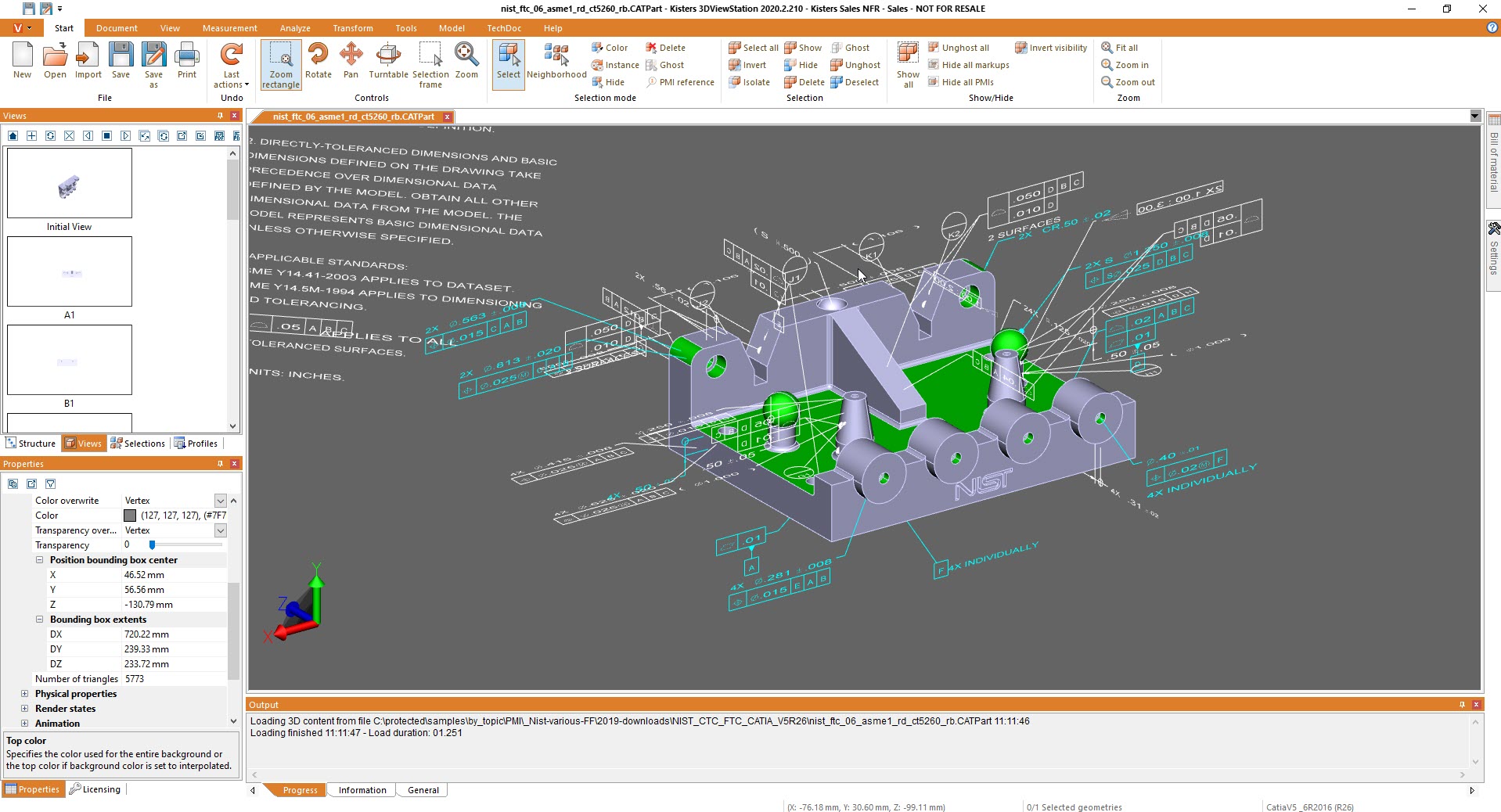Toggle Invert visibility option

pyautogui.click(x=1051, y=48)
